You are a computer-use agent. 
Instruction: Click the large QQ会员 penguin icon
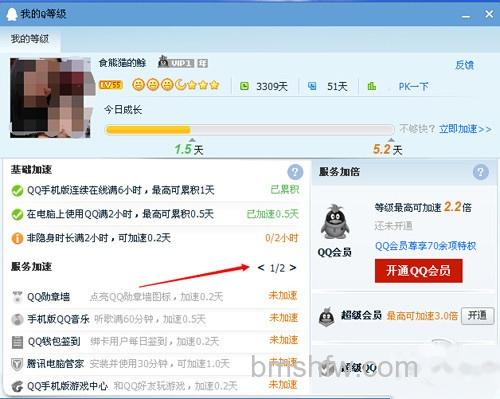(x=335, y=221)
